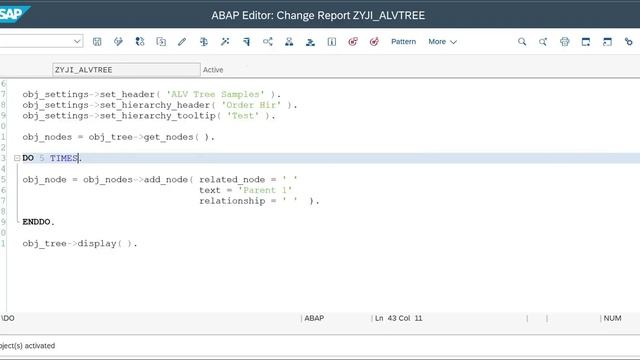640x360 pixels.
Task: Click the set_header code line
Action: (152, 94)
